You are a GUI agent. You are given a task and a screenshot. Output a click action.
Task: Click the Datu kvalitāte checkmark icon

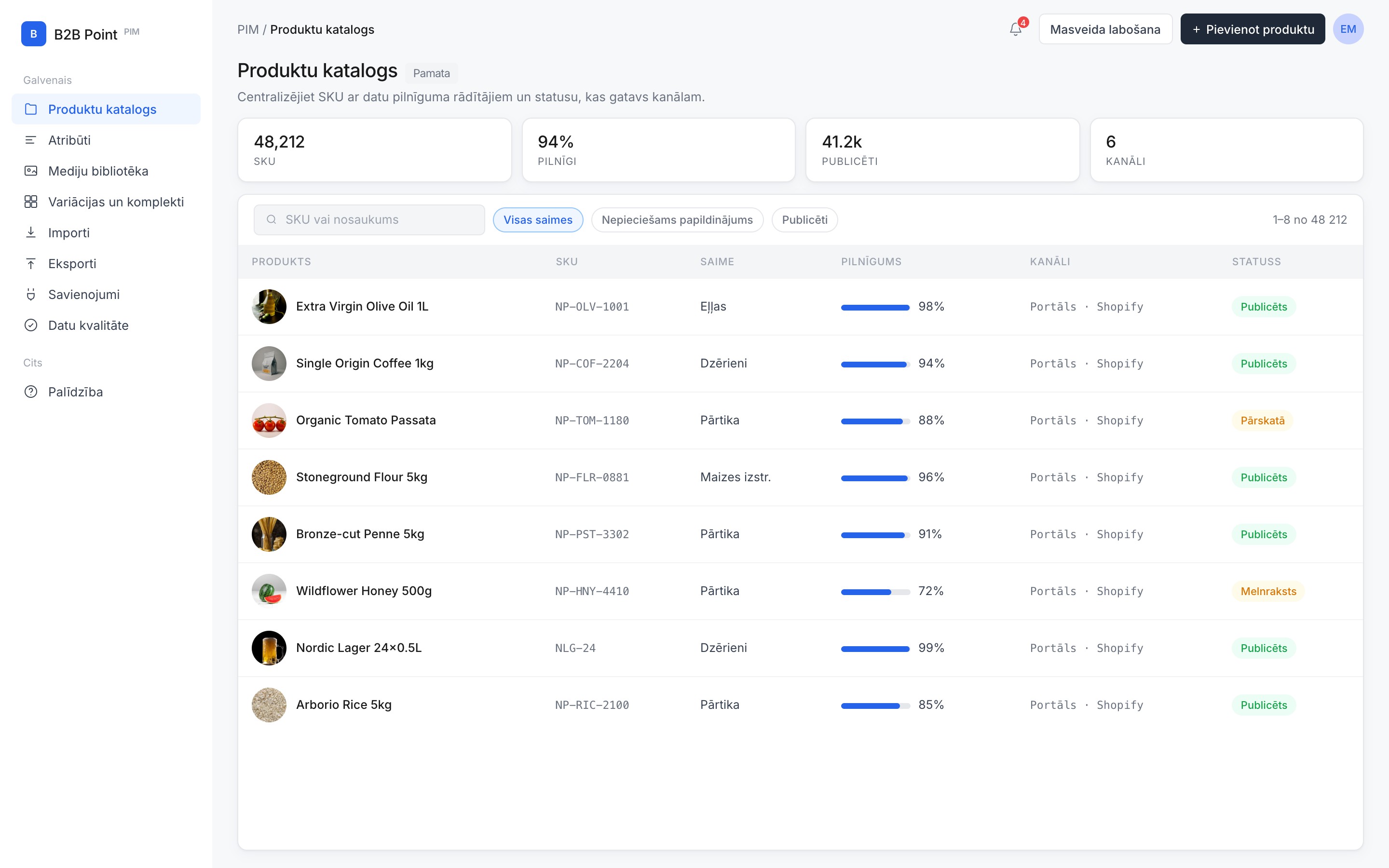31,325
